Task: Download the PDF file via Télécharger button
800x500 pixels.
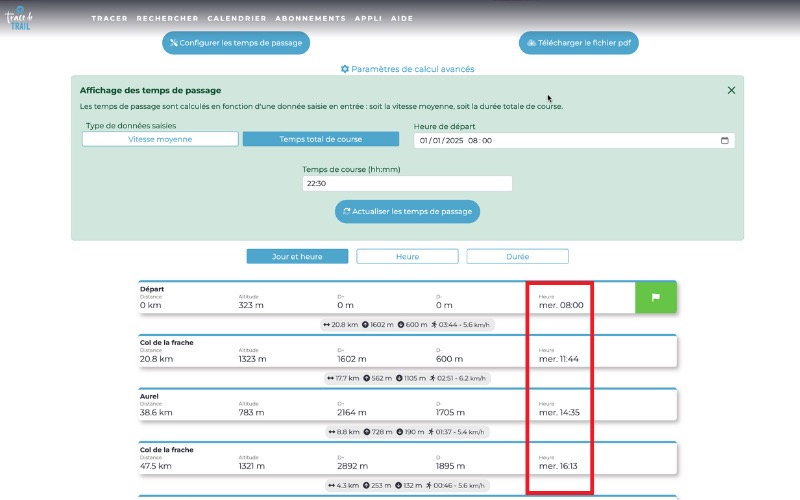Action: pyautogui.click(x=579, y=43)
